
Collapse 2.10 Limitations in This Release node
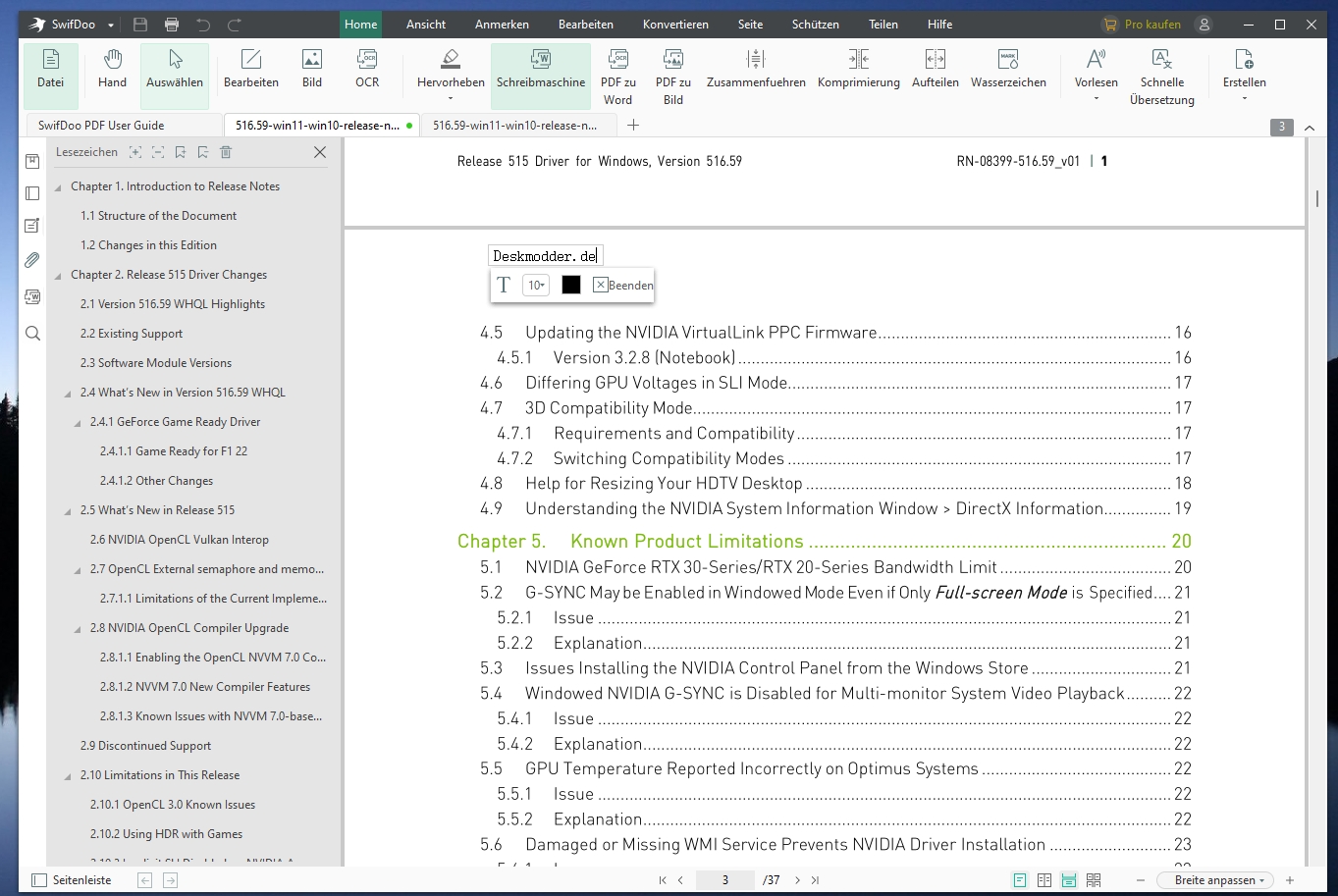click(x=68, y=776)
